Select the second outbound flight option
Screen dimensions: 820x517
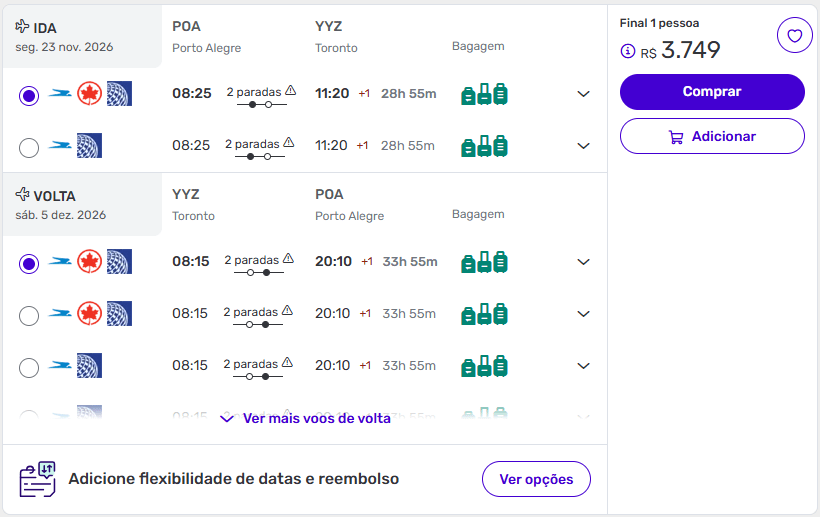pyautogui.click(x=29, y=147)
